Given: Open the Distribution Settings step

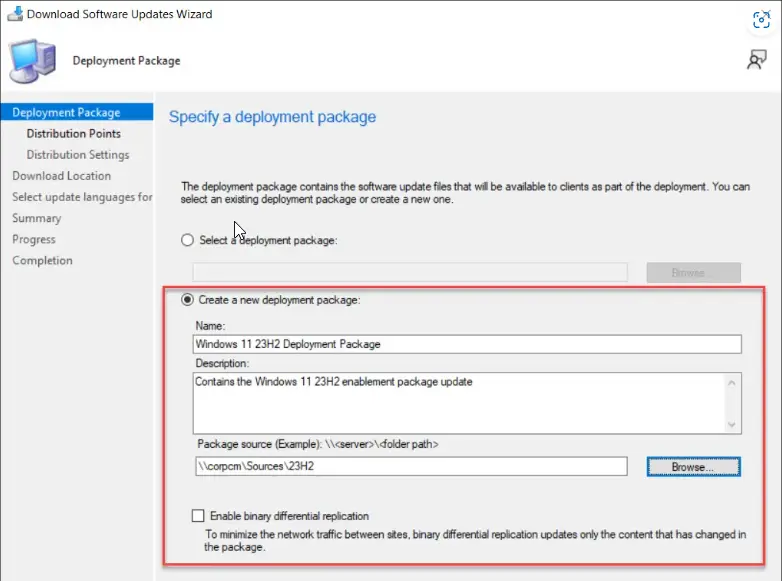Looking at the screenshot, I should 78,155.
